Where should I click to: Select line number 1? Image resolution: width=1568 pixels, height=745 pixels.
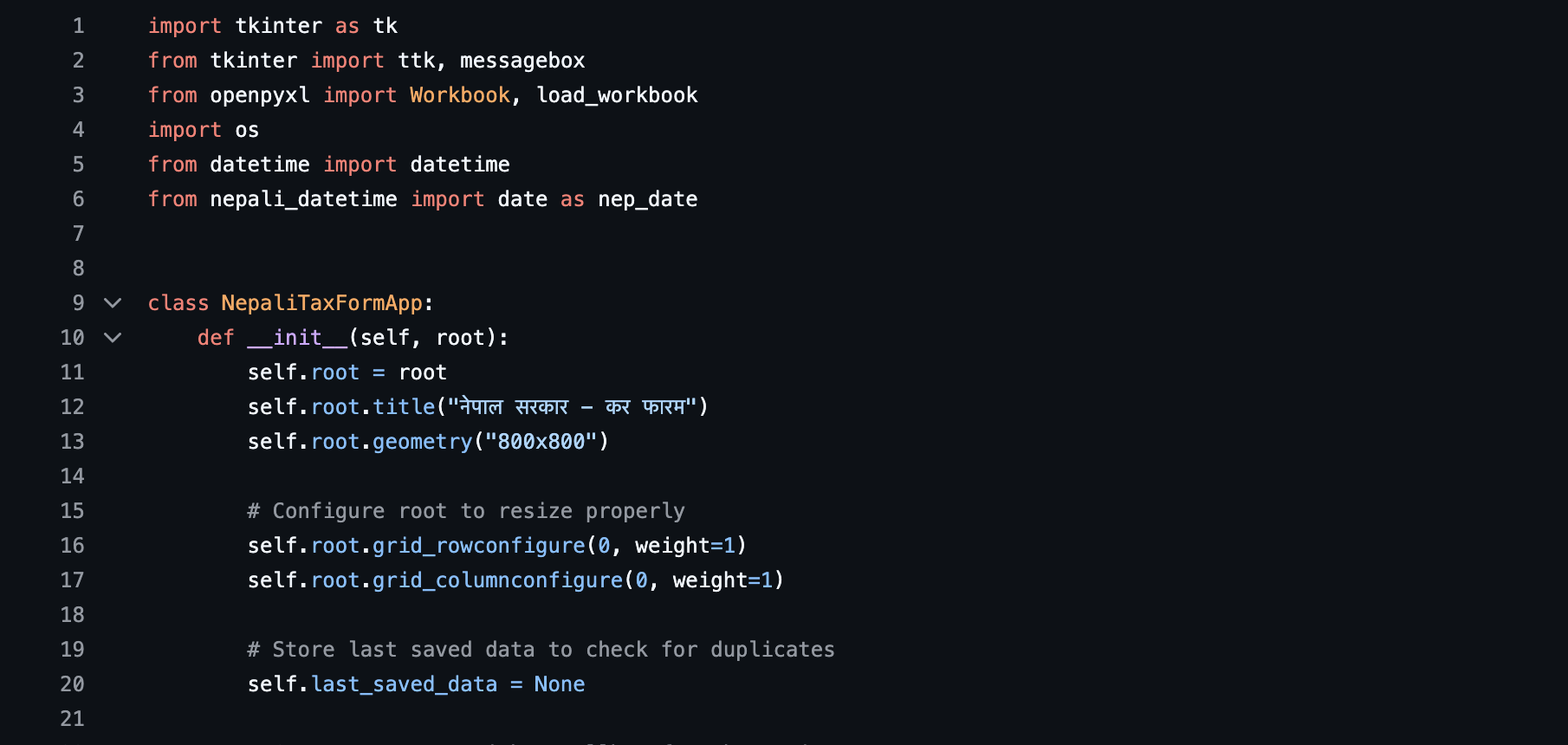(78, 26)
